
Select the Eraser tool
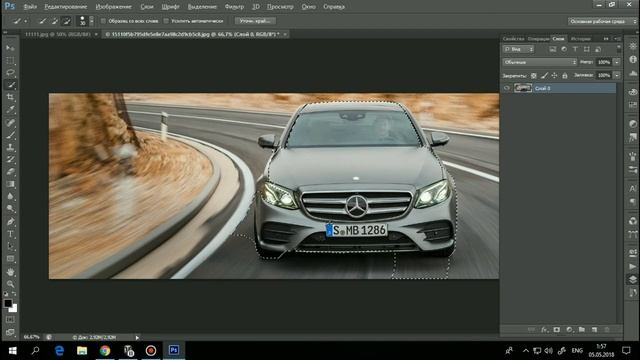coord(10,172)
